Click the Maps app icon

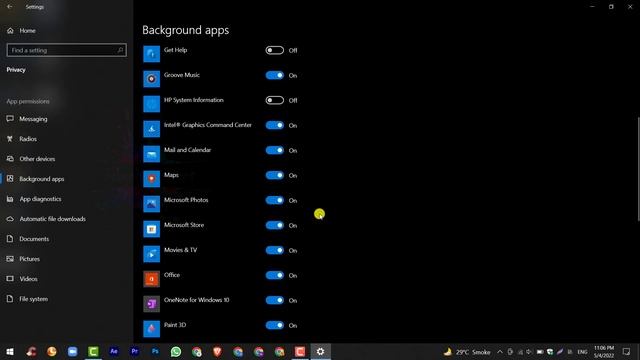pyautogui.click(x=151, y=178)
